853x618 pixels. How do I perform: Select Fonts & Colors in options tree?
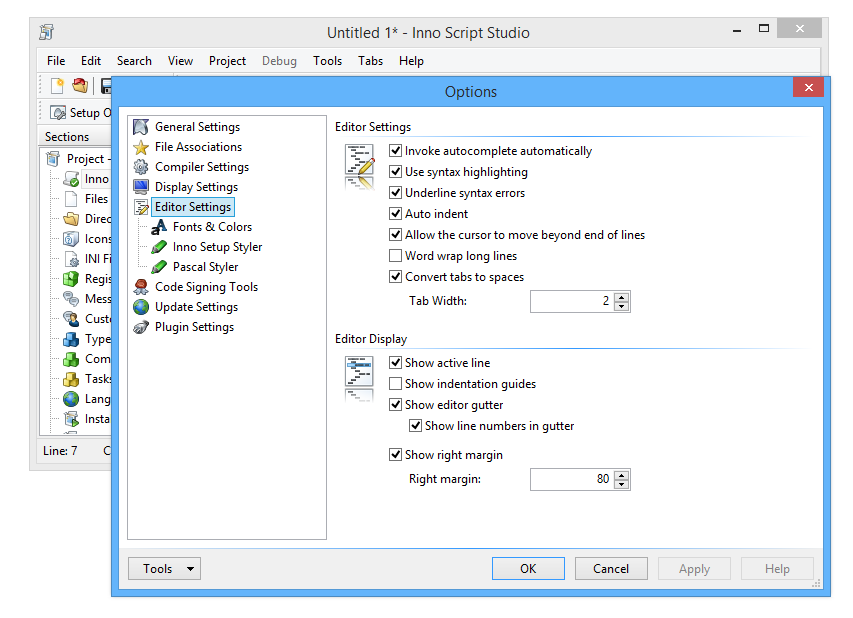point(212,227)
